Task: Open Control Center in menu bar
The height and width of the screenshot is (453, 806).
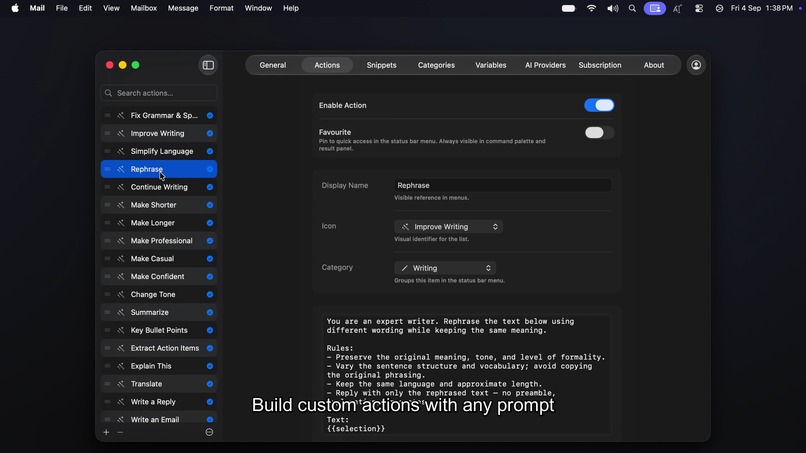Action: tap(699, 8)
